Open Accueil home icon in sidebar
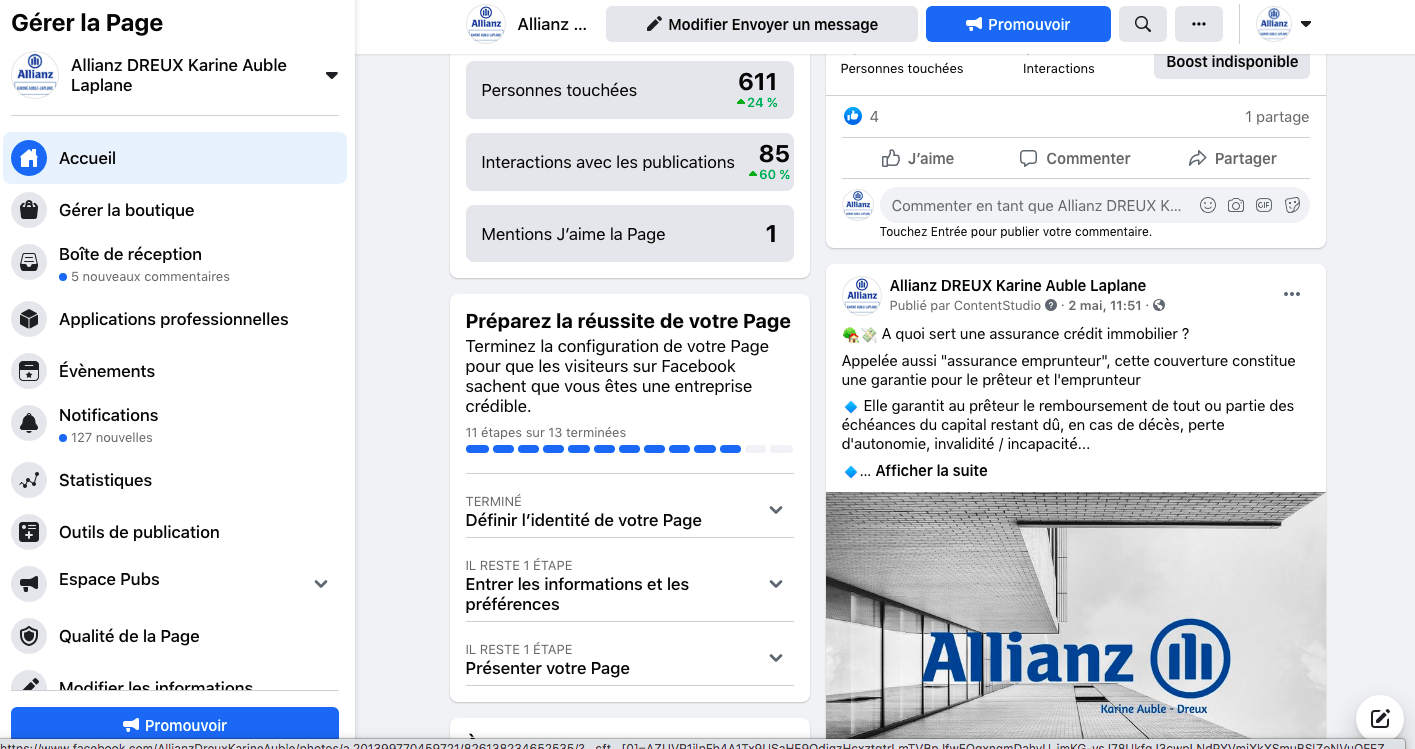Screen dimensions: 1415x749 [x=29, y=158]
